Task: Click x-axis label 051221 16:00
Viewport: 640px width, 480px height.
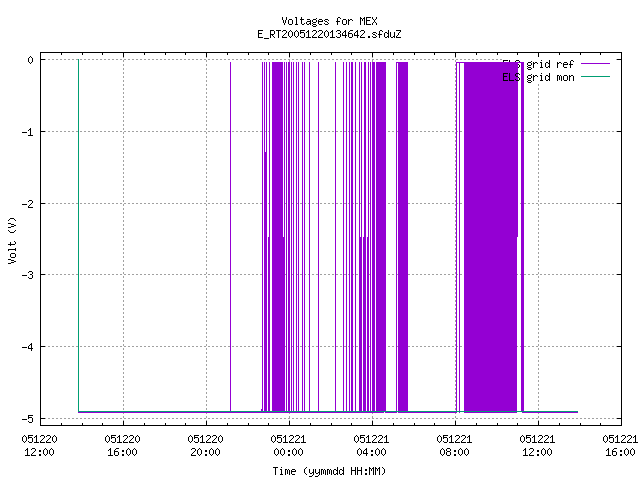Action: point(620,446)
